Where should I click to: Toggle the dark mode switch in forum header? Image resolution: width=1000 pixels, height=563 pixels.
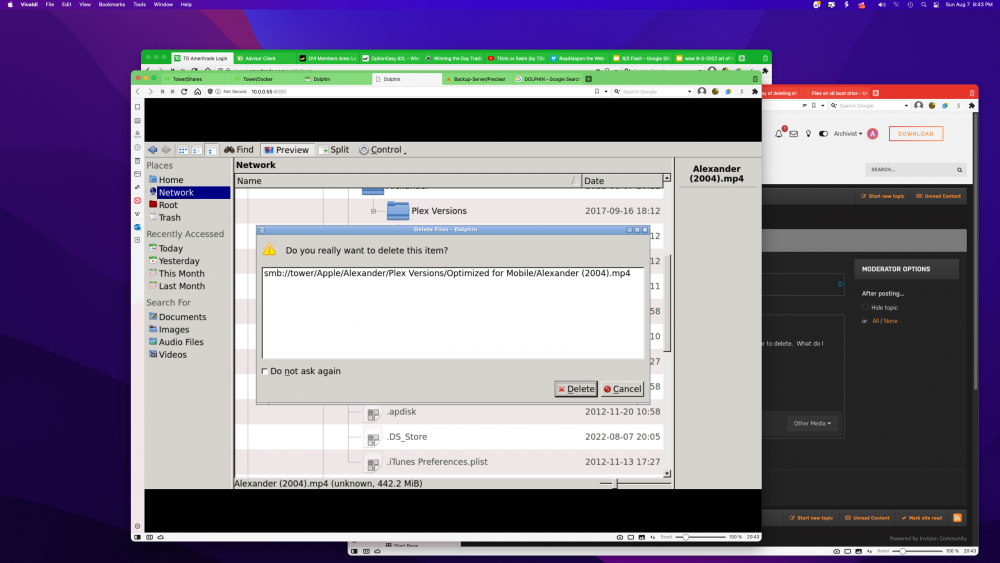click(x=823, y=134)
